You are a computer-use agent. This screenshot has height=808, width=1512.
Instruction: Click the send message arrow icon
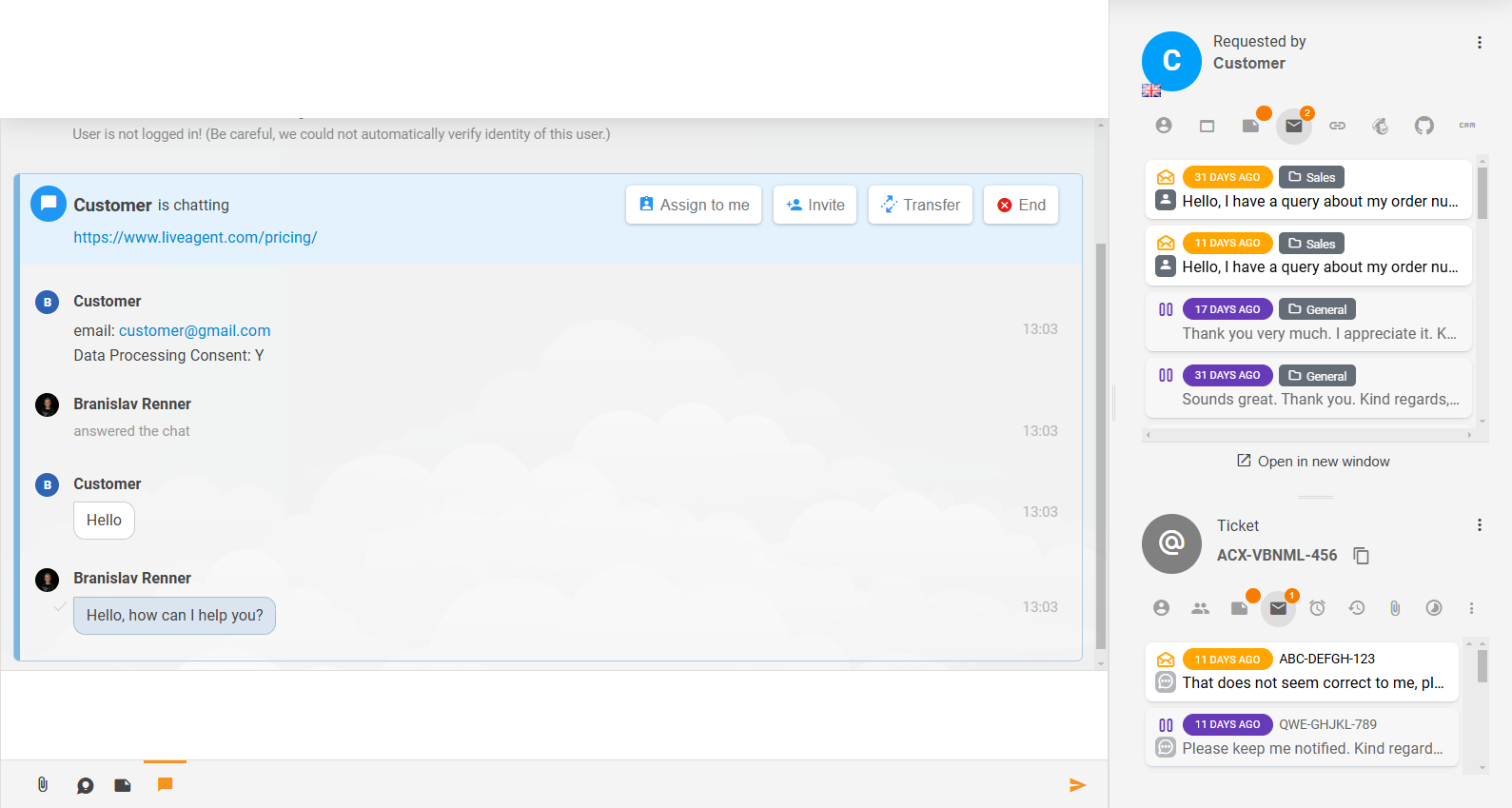click(x=1077, y=785)
